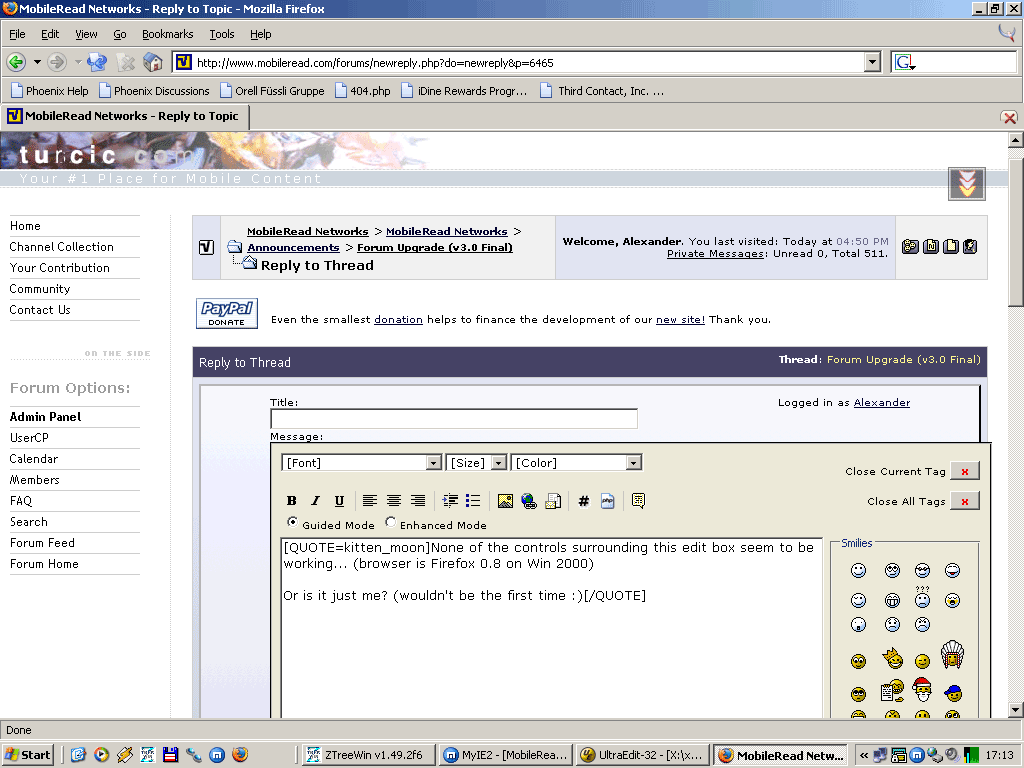Viewport: 1024px width, 768px height.
Task: Reload the page with reload icon
Action: [x=97, y=62]
